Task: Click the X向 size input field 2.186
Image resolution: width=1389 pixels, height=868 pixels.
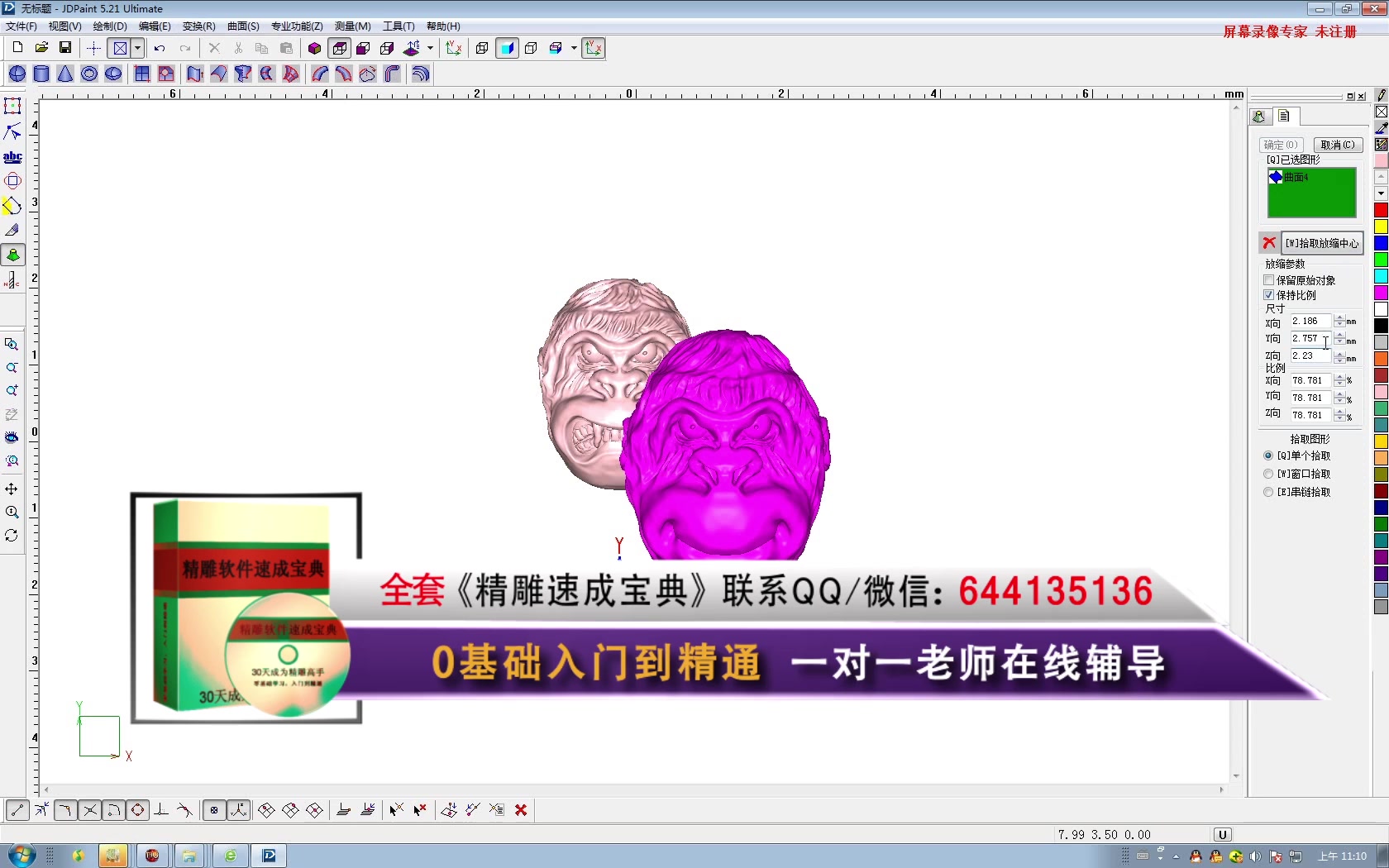Action: pos(1310,321)
